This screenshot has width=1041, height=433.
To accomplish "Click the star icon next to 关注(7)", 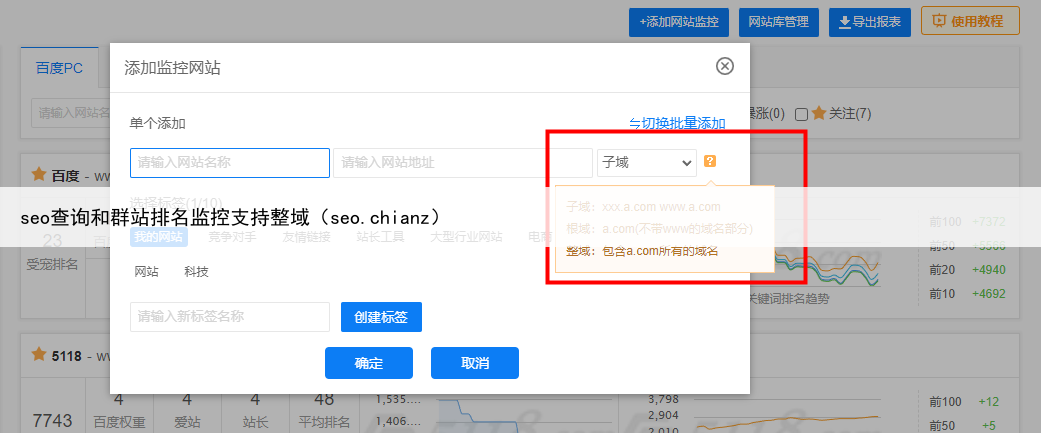I will click(x=818, y=113).
